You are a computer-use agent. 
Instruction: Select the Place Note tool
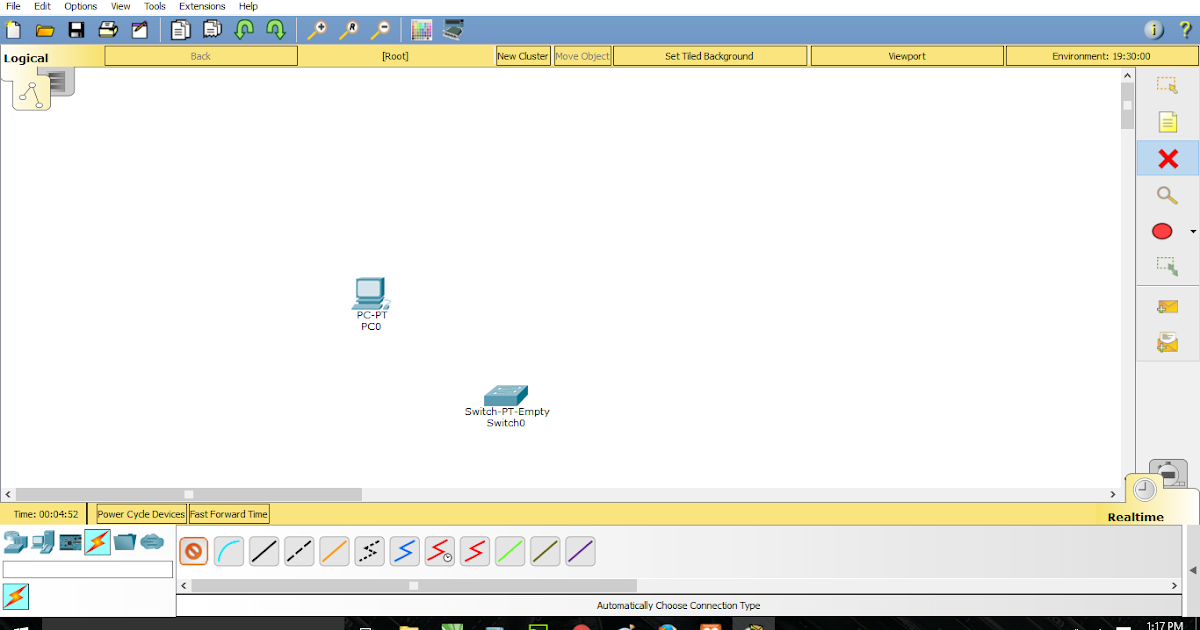tap(1167, 122)
